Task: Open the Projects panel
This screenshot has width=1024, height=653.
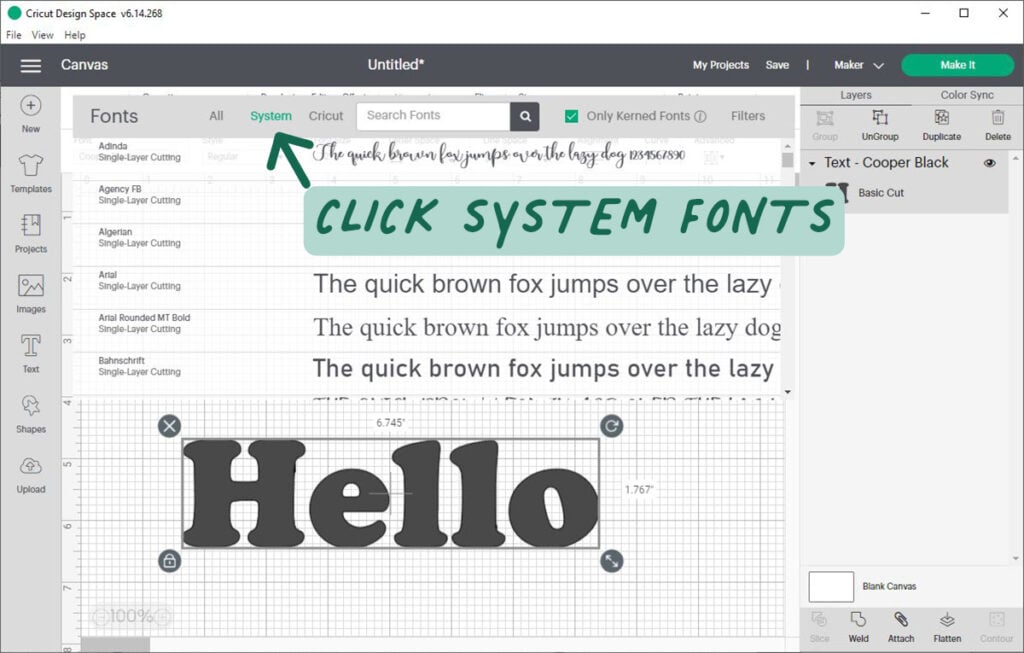Action: click(x=31, y=234)
